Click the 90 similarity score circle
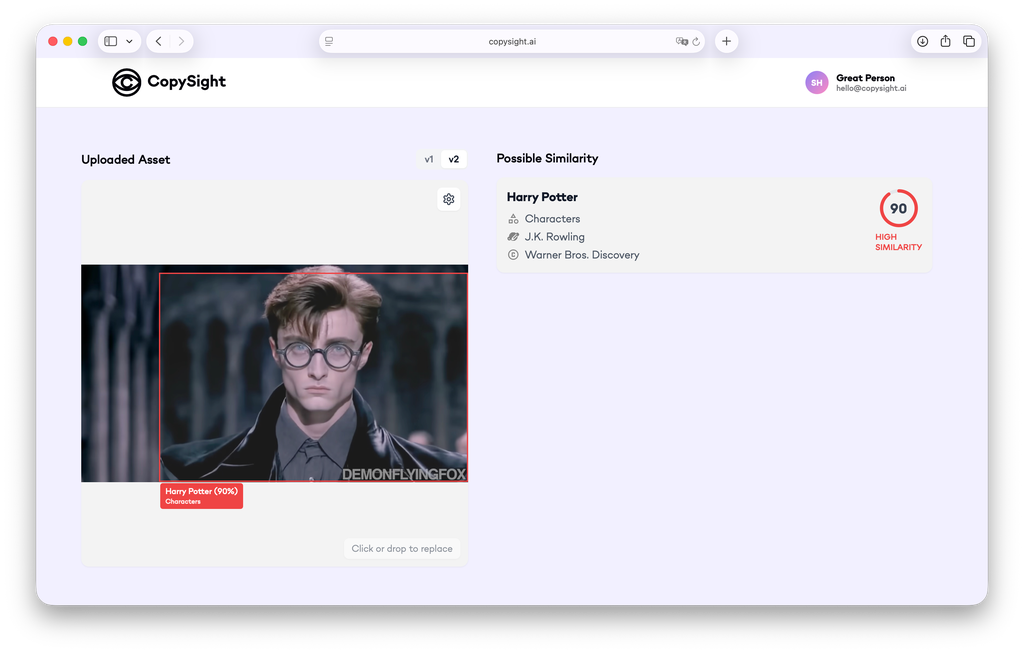Screen dimensions: 1024x653 click(x=899, y=208)
